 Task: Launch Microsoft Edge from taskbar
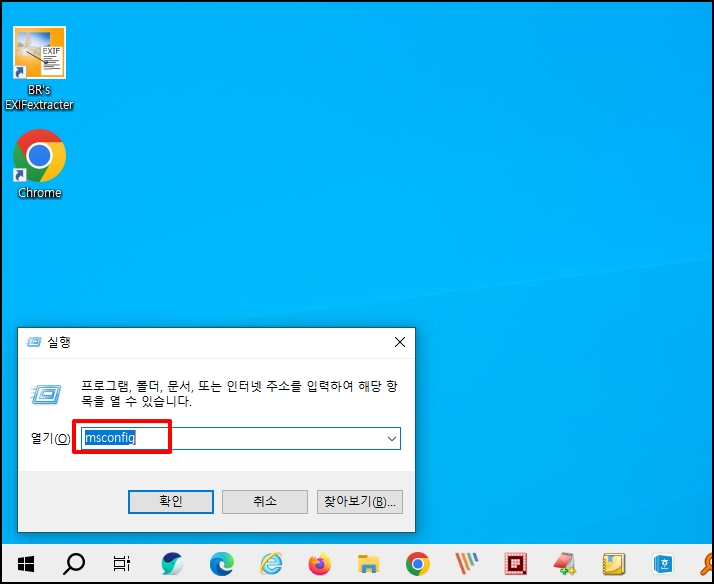tap(222, 564)
